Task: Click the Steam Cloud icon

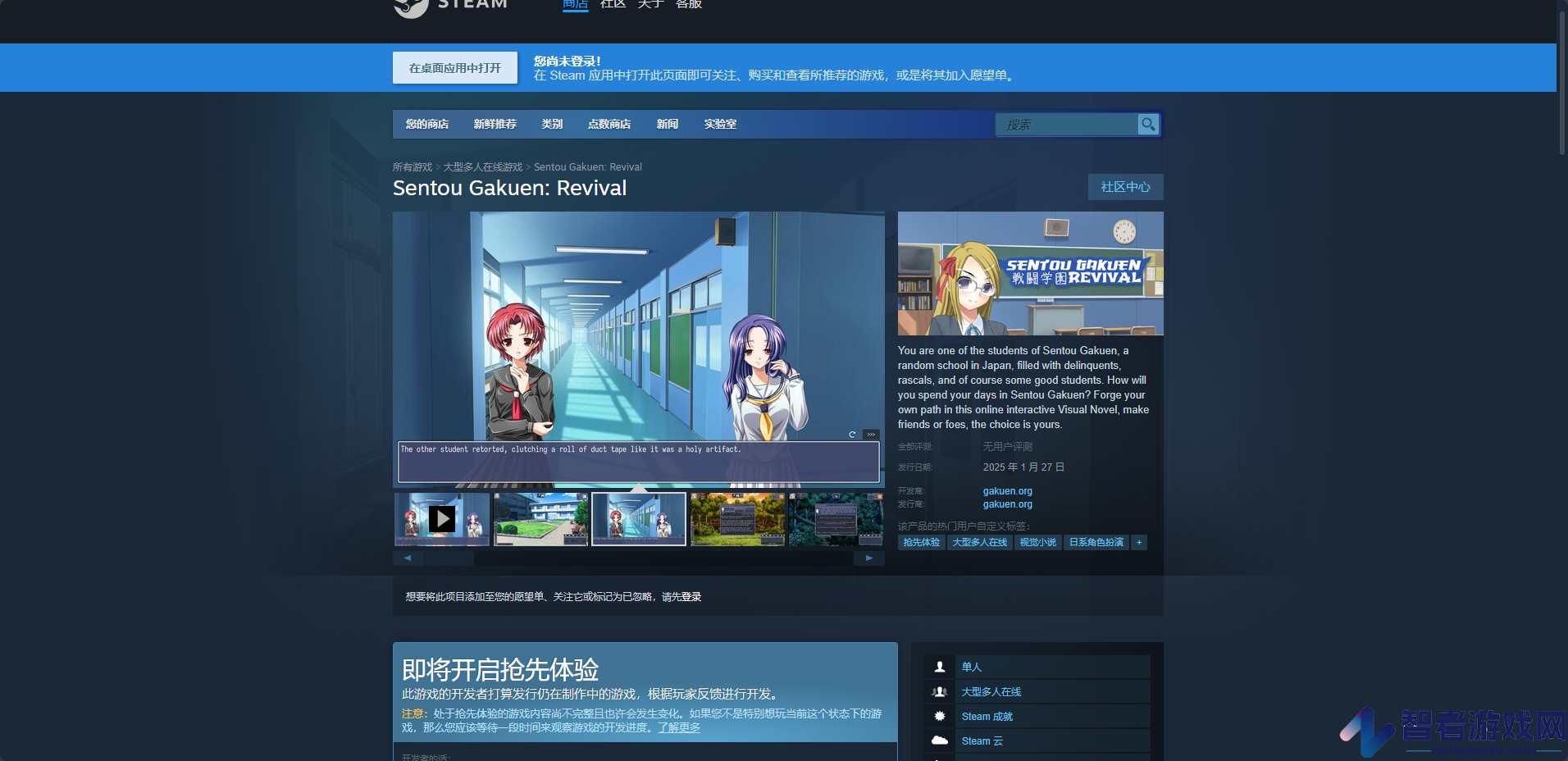Action: pos(940,740)
